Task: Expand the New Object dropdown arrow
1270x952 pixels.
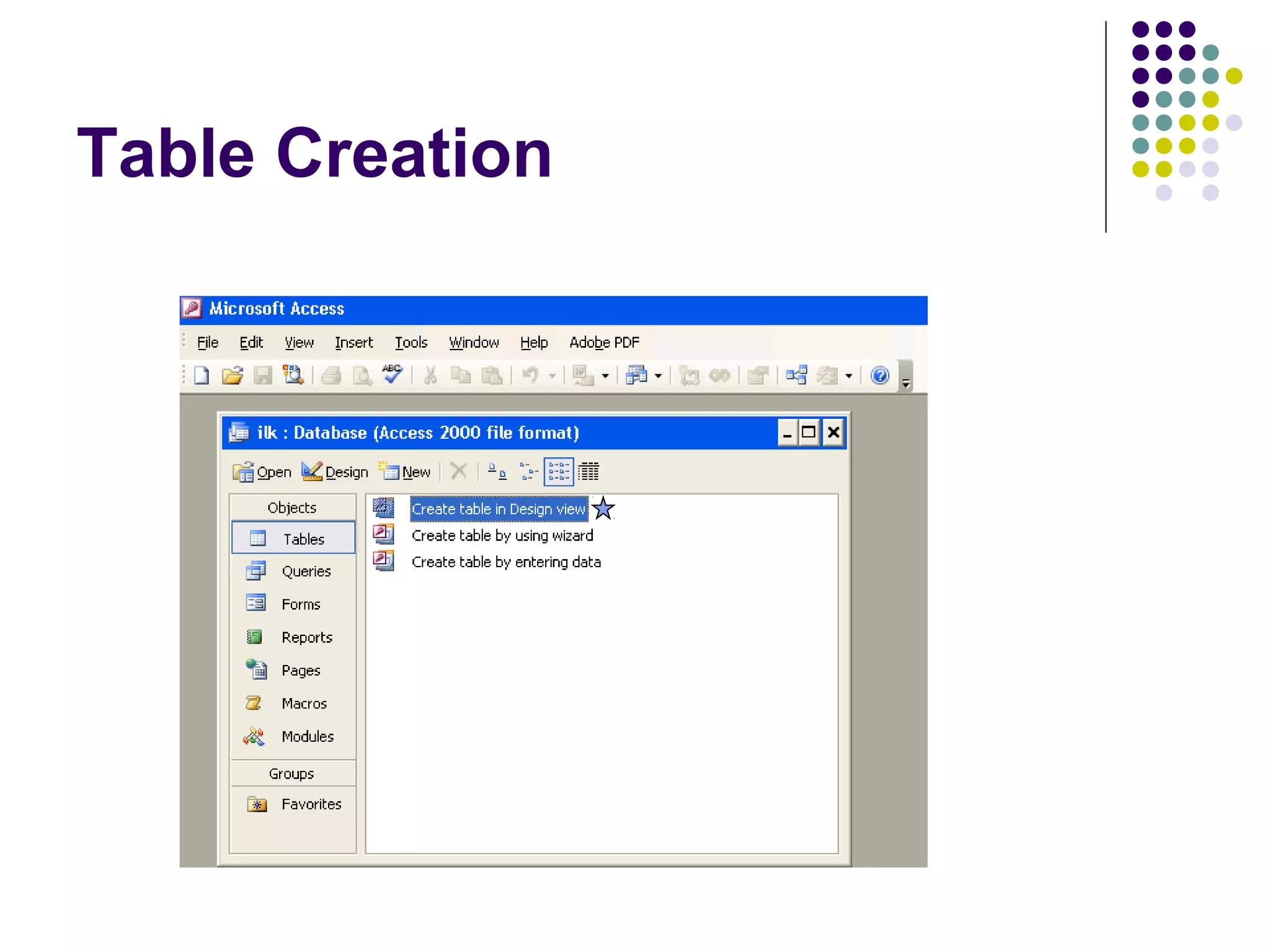Action: coord(849,376)
